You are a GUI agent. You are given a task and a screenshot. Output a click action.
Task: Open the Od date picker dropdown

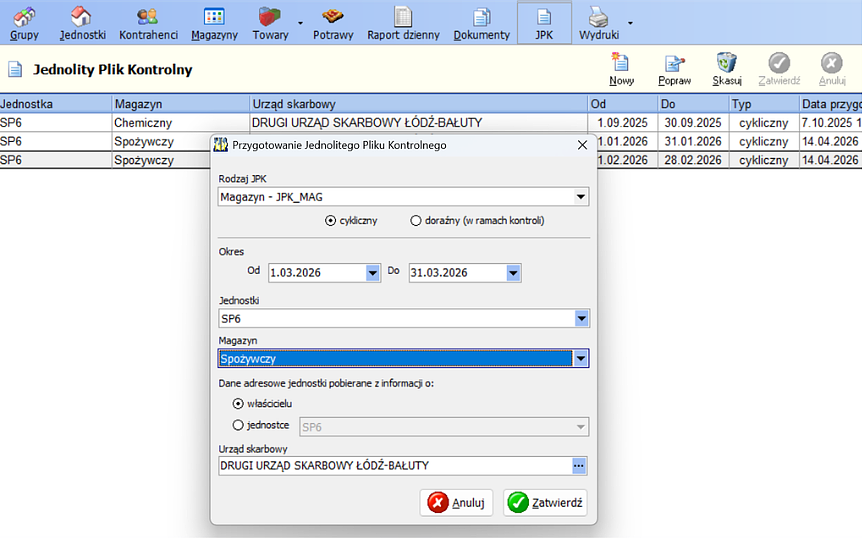[x=373, y=273]
